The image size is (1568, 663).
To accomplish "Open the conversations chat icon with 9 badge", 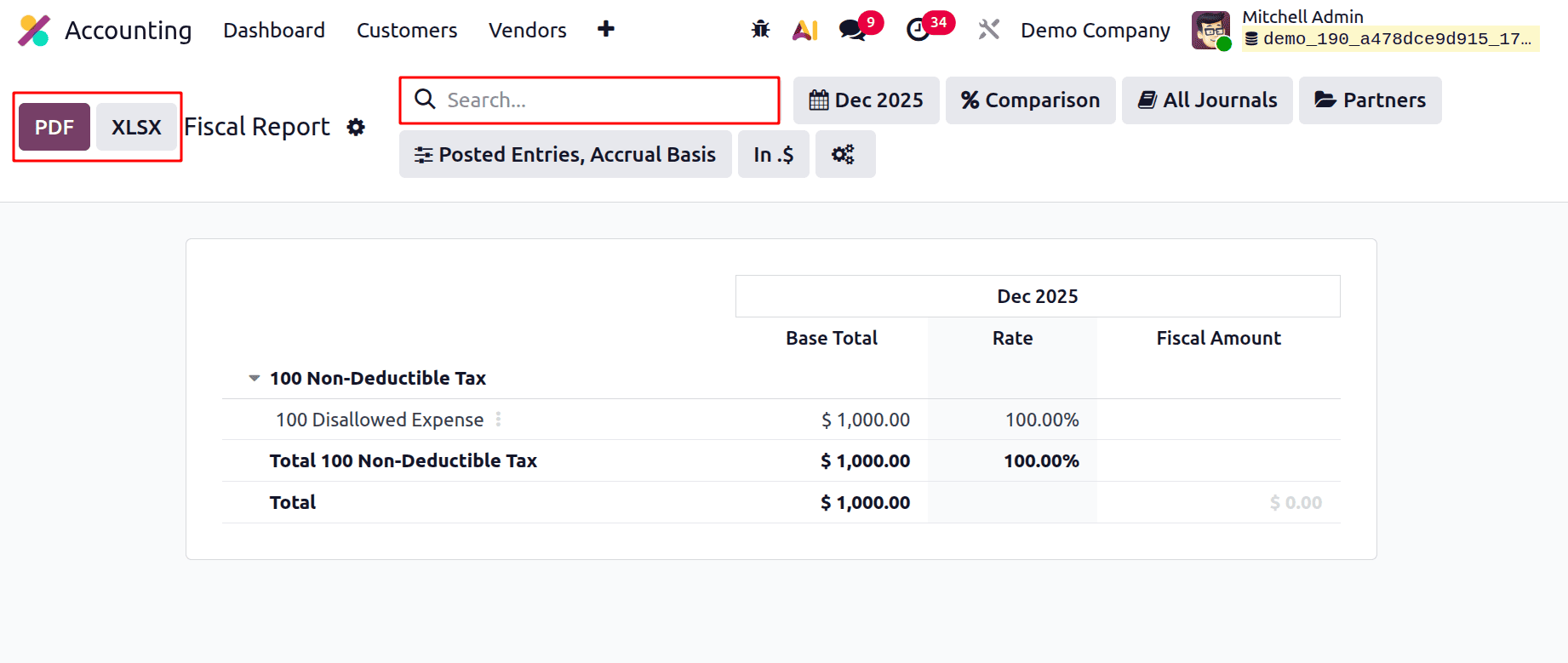I will coord(852,30).
